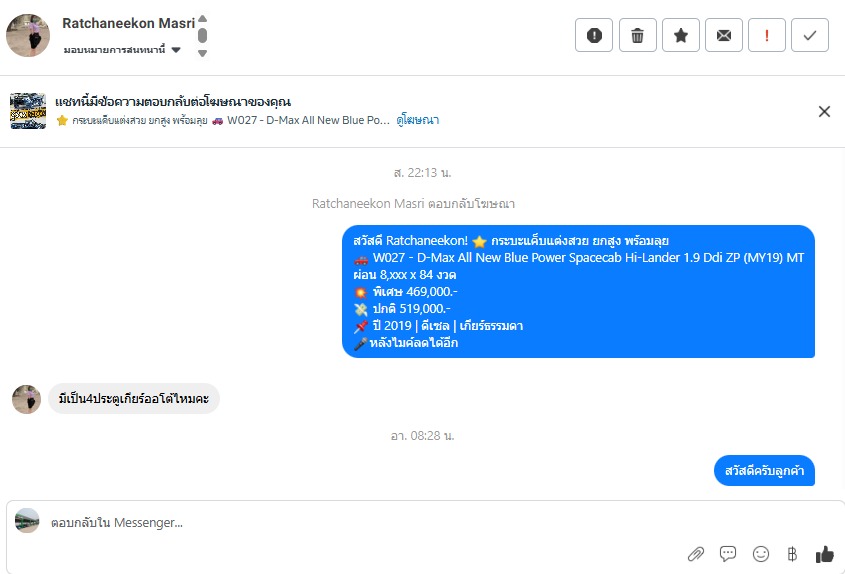Image resolution: width=845 pixels, height=574 pixels.
Task: Mark conversation unread with envelope icon
Action: pos(724,35)
